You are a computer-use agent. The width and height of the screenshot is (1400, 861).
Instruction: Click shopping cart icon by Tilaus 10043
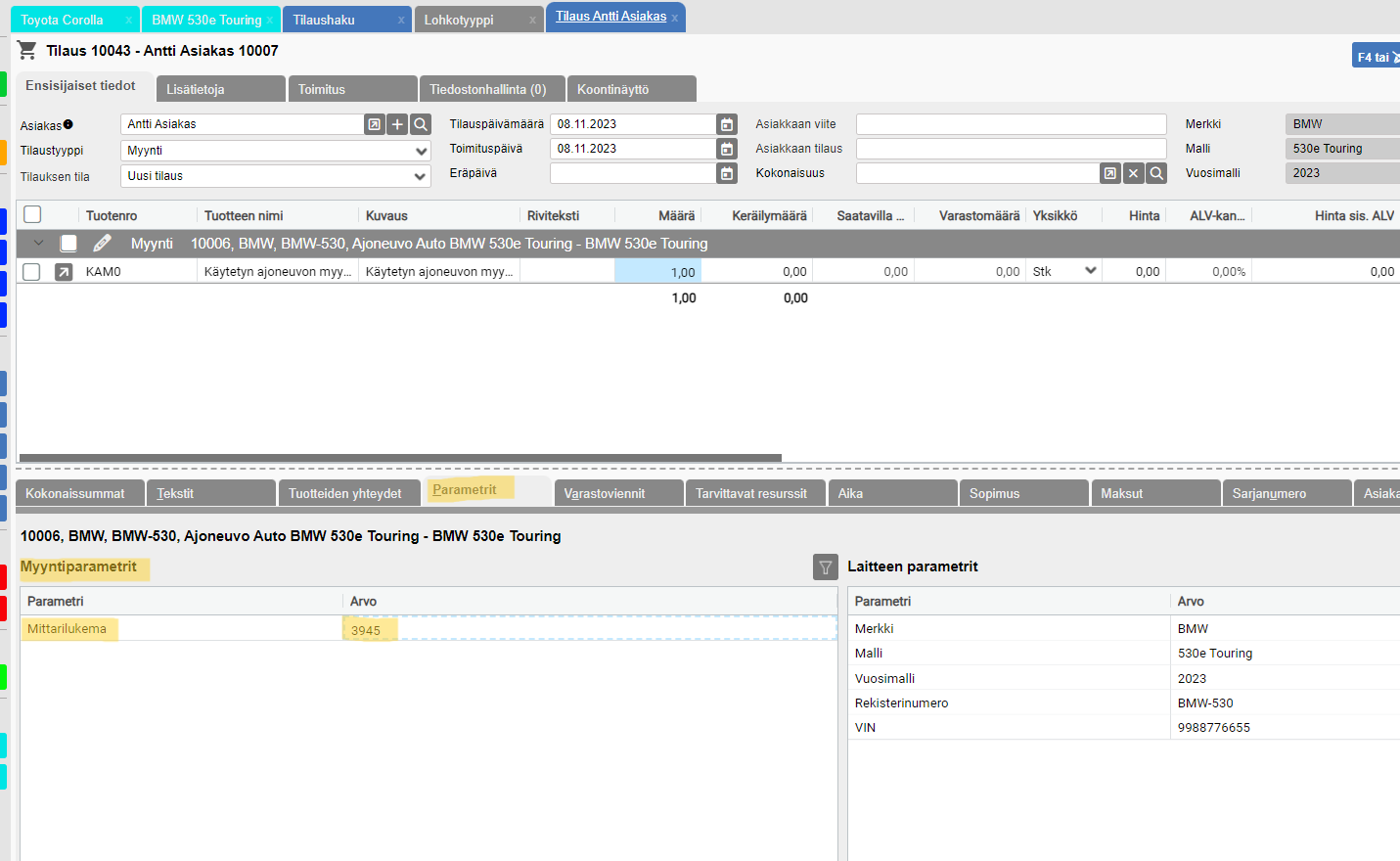click(x=27, y=50)
